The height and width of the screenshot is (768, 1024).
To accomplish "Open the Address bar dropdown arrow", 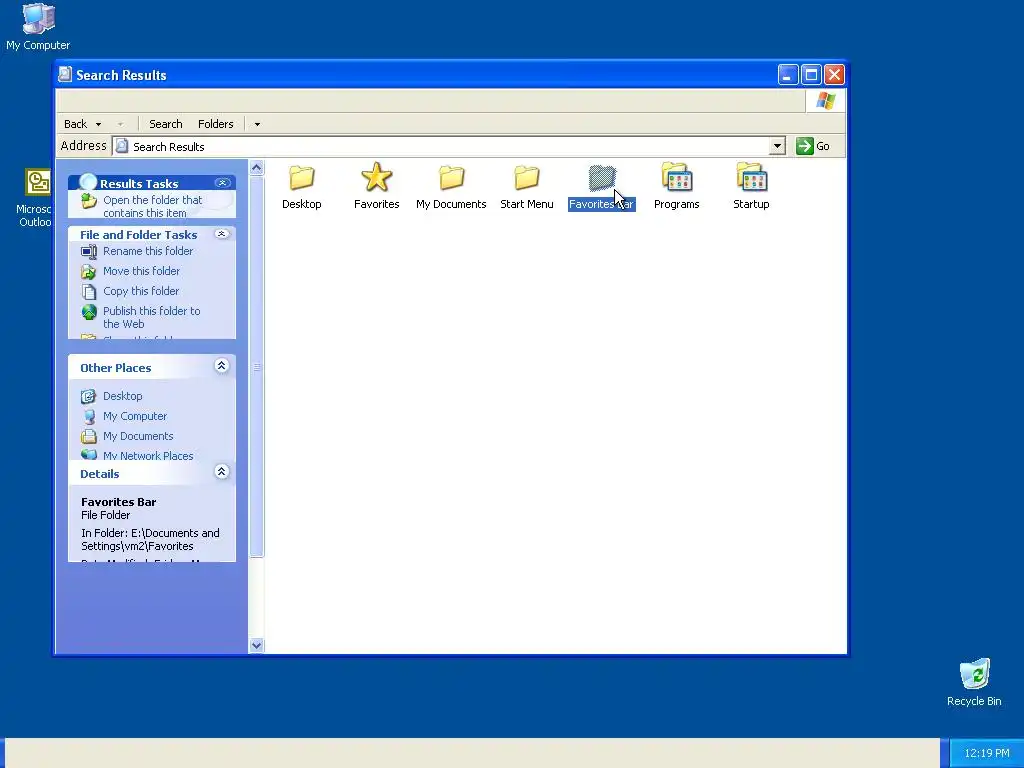I will coord(776,146).
